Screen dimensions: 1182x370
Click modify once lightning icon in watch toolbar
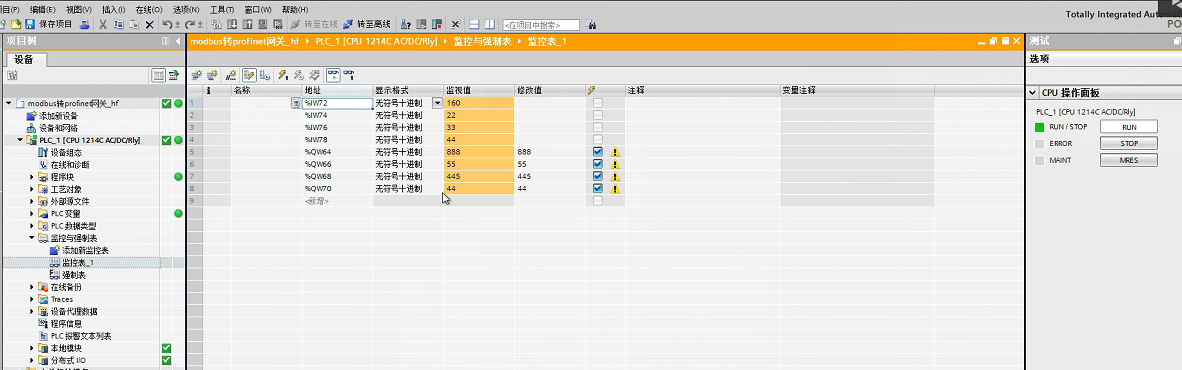coord(283,75)
